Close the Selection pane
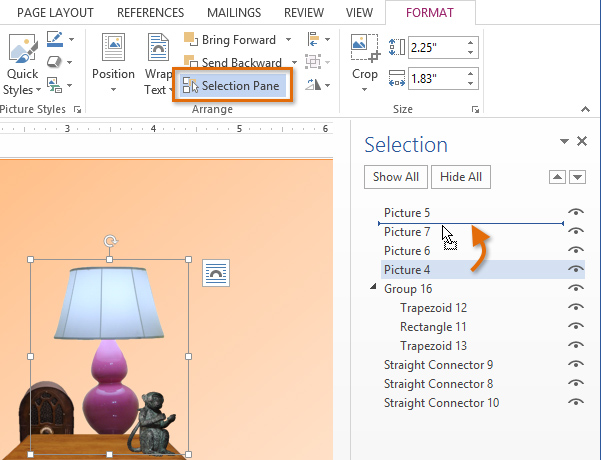 [582, 141]
